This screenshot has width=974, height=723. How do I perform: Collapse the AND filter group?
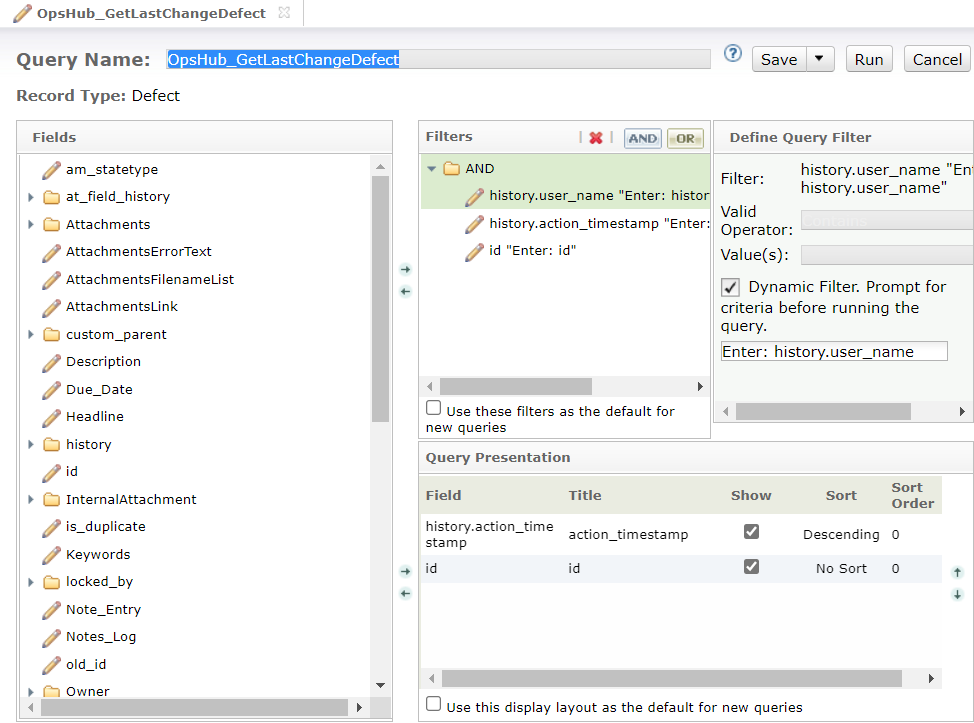pos(432,169)
